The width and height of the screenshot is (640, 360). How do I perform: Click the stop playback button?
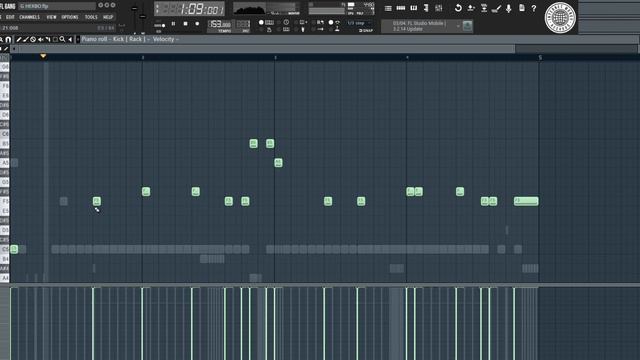click(185, 24)
